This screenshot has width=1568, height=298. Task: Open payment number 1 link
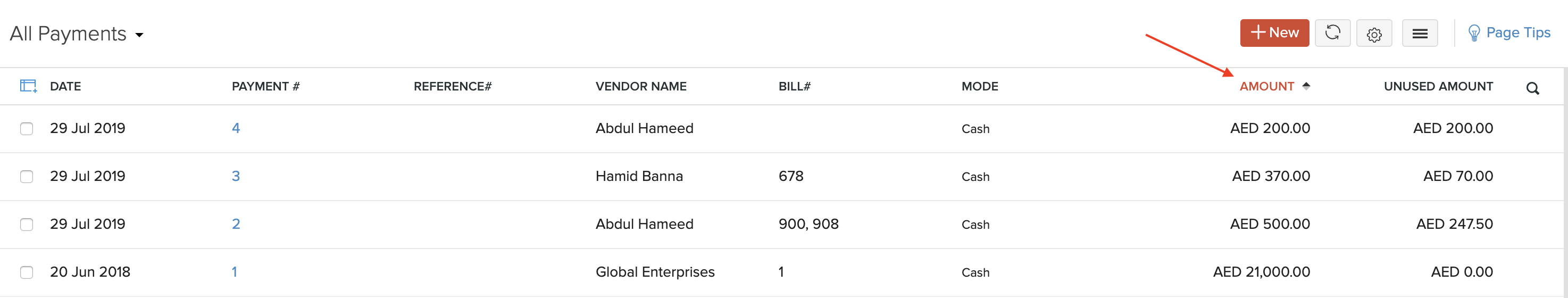coord(235,272)
